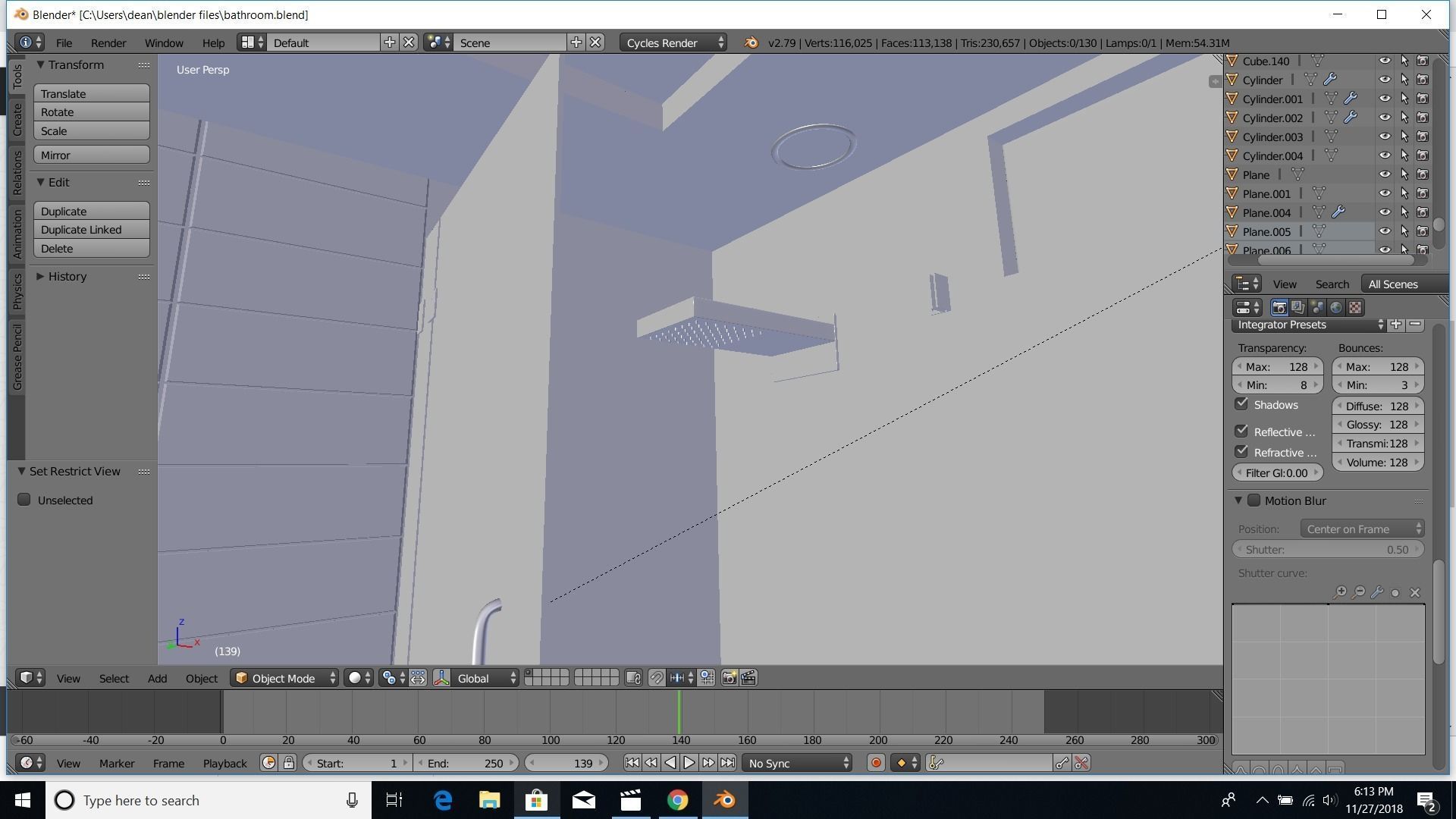The image size is (1456, 819).
Task: Click the Translate button
Action: point(92,93)
